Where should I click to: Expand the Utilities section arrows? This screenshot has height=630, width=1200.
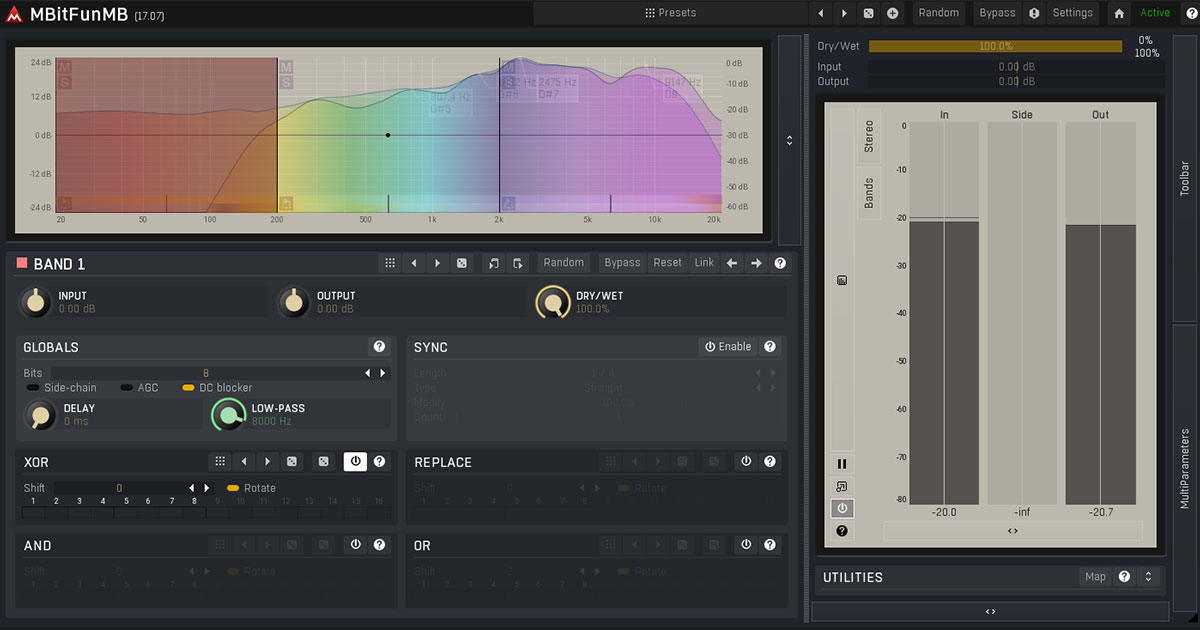[1149, 577]
